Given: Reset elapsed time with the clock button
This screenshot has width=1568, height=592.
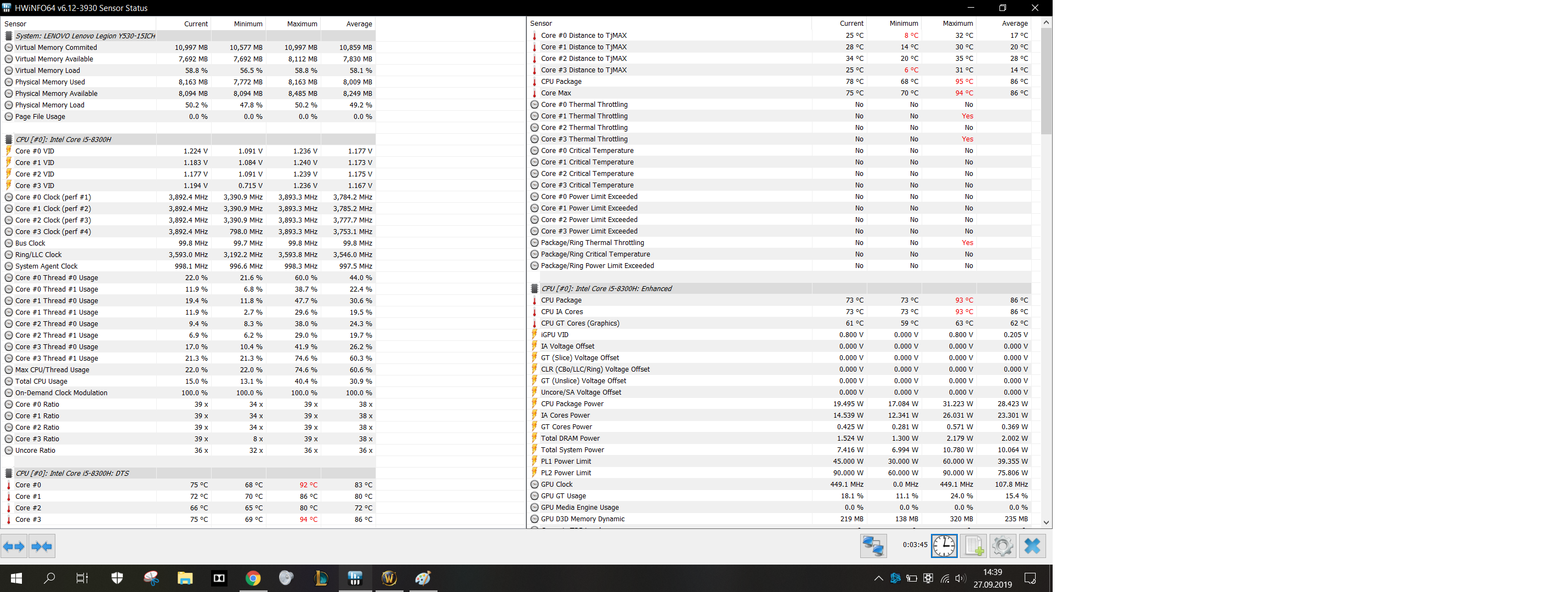Looking at the screenshot, I should pyautogui.click(x=944, y=546).
